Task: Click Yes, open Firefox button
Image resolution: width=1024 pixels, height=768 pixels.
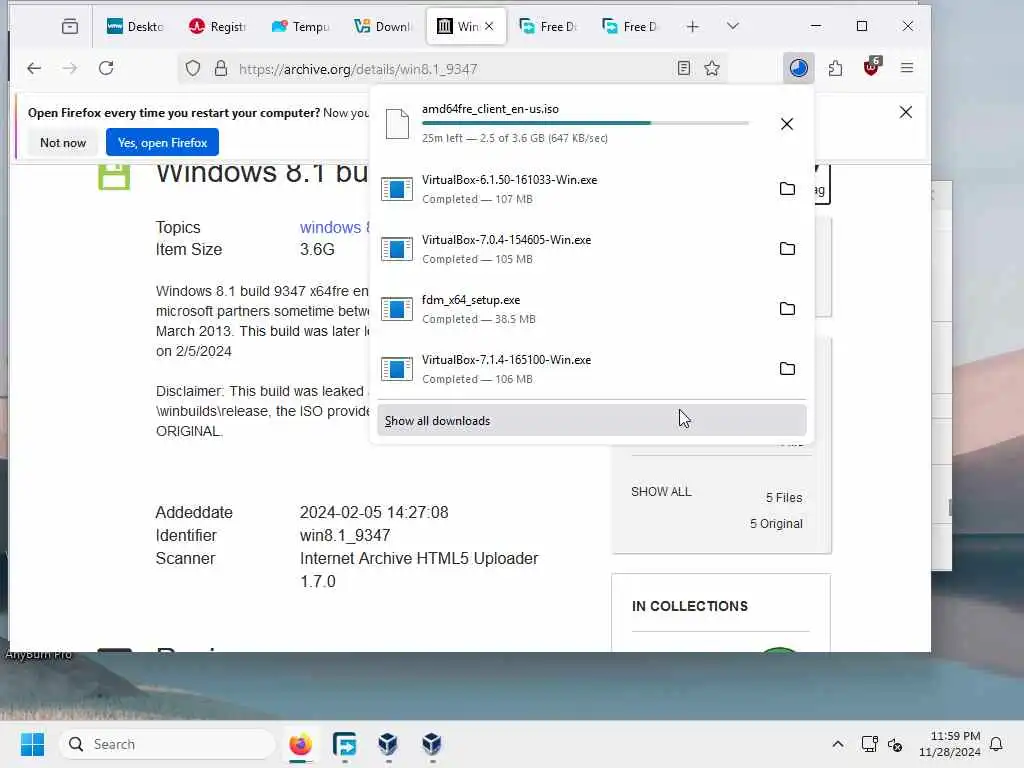Action: point(163,142)
